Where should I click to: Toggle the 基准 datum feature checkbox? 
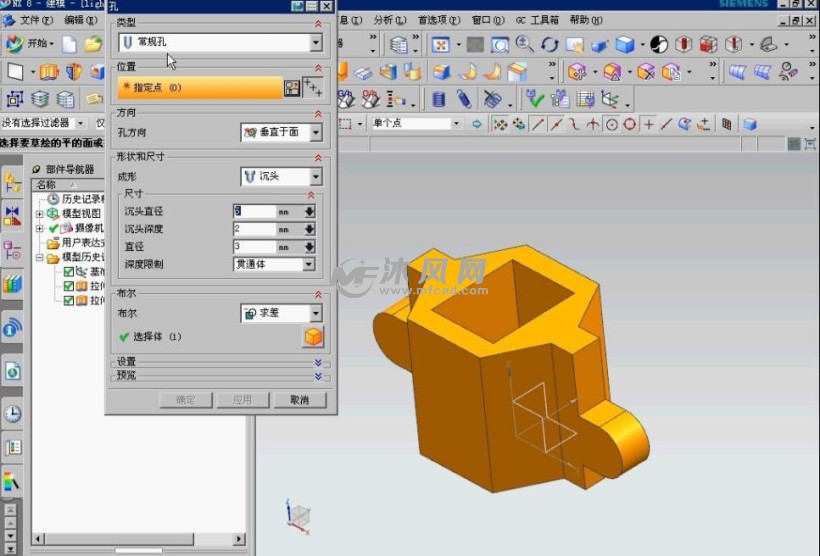pyautogui.click(x=69, y=272)
